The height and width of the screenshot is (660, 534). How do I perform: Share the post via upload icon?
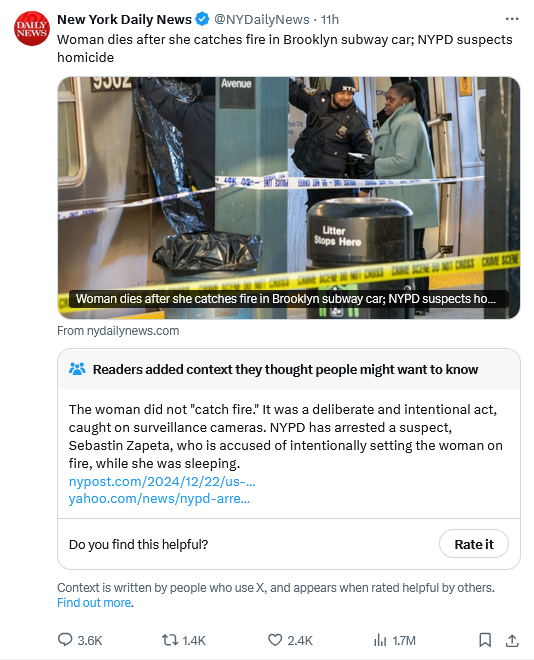[512, 640]
